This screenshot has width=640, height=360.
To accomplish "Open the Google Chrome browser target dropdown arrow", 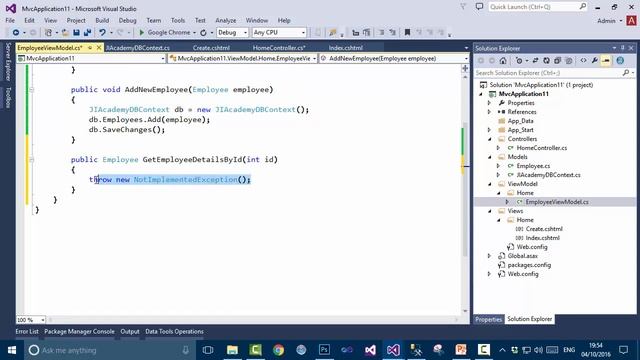I will pyautogui.click(x=194, y=33).
